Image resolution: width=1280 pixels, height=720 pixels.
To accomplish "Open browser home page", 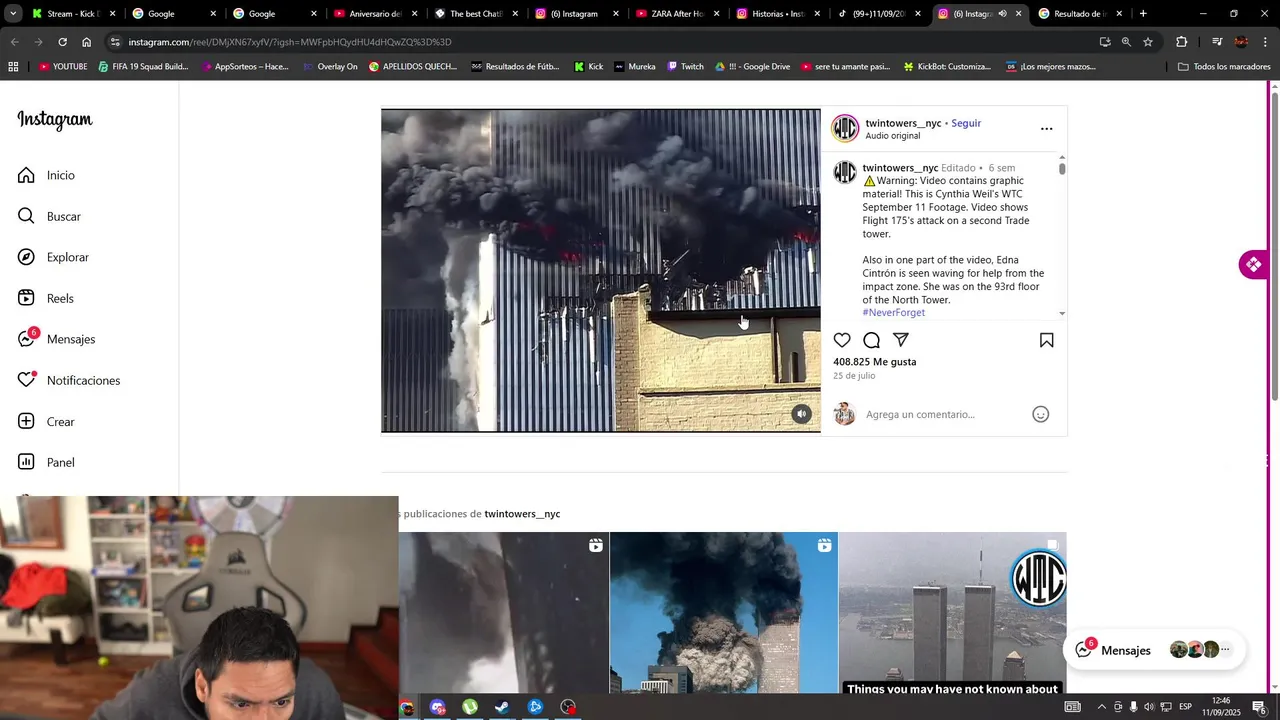I will (x=87, y=42).
